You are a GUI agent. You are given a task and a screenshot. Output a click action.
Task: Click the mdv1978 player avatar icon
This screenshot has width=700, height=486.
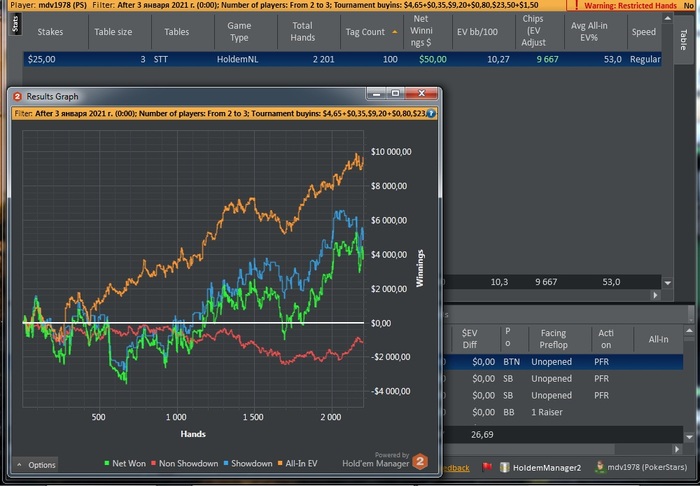(x=600, y=467)
